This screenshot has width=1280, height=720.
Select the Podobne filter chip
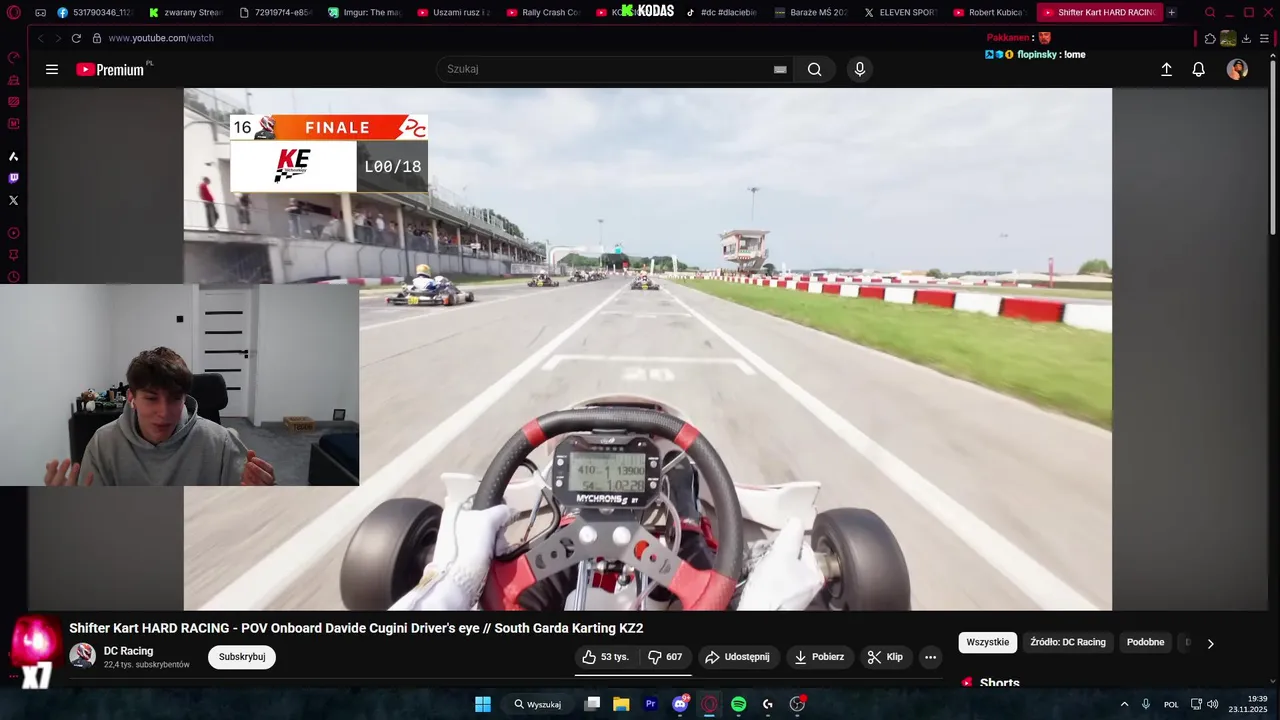point(1145,642)
